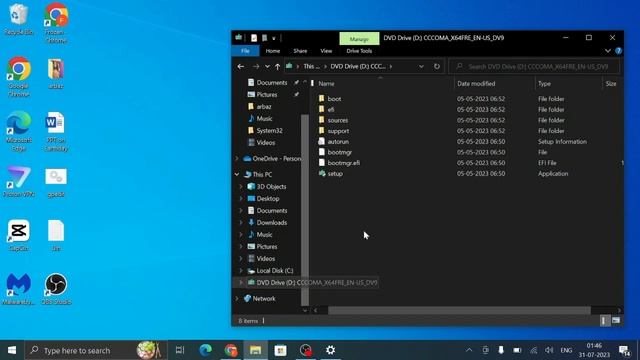The width and height of the screenshot is (640, 360).
Task: Click the navigation pane vertical scrollbar
Action: click(x=305, y=210)
